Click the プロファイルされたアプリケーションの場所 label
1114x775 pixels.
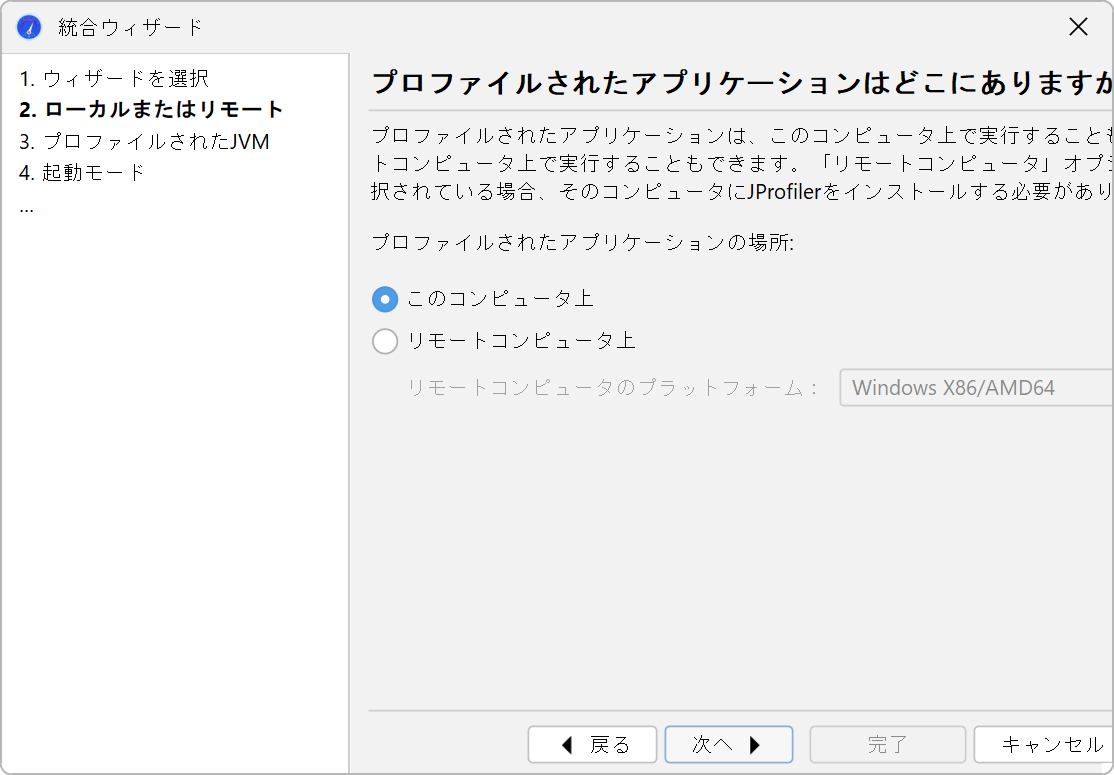(x=583, y=243)
